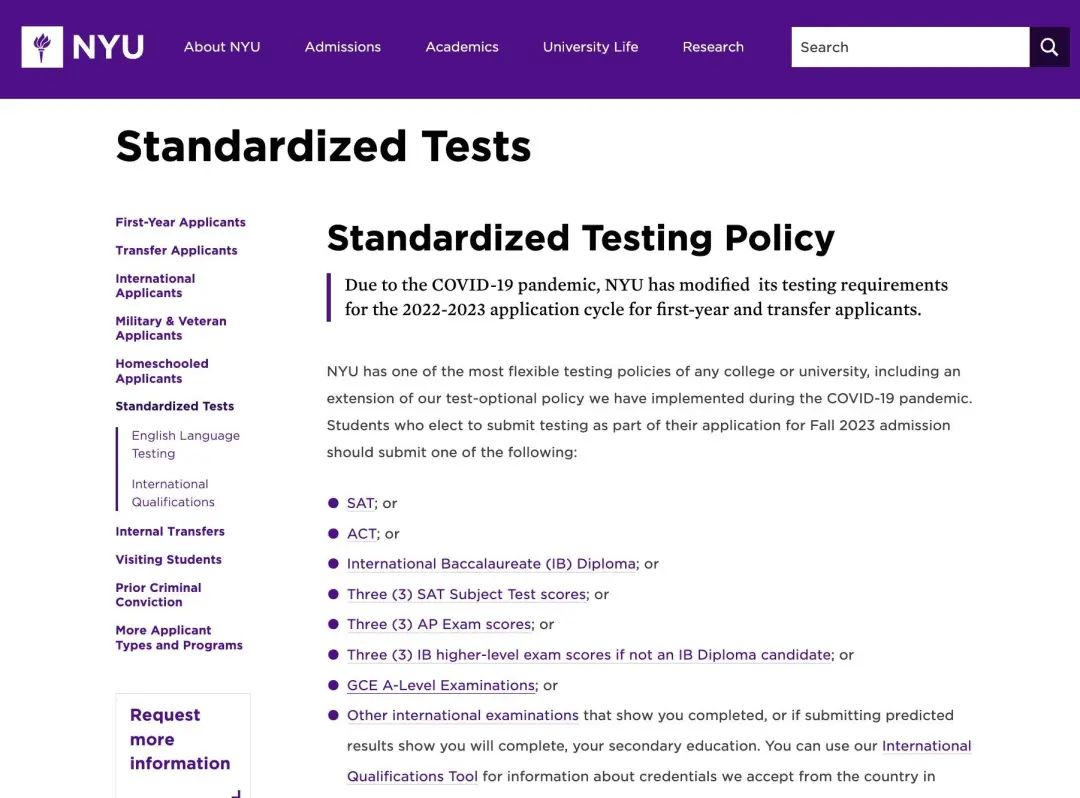Open the SAT link
The width and height of the screenshot is (1080, 798).
[360, 503]
